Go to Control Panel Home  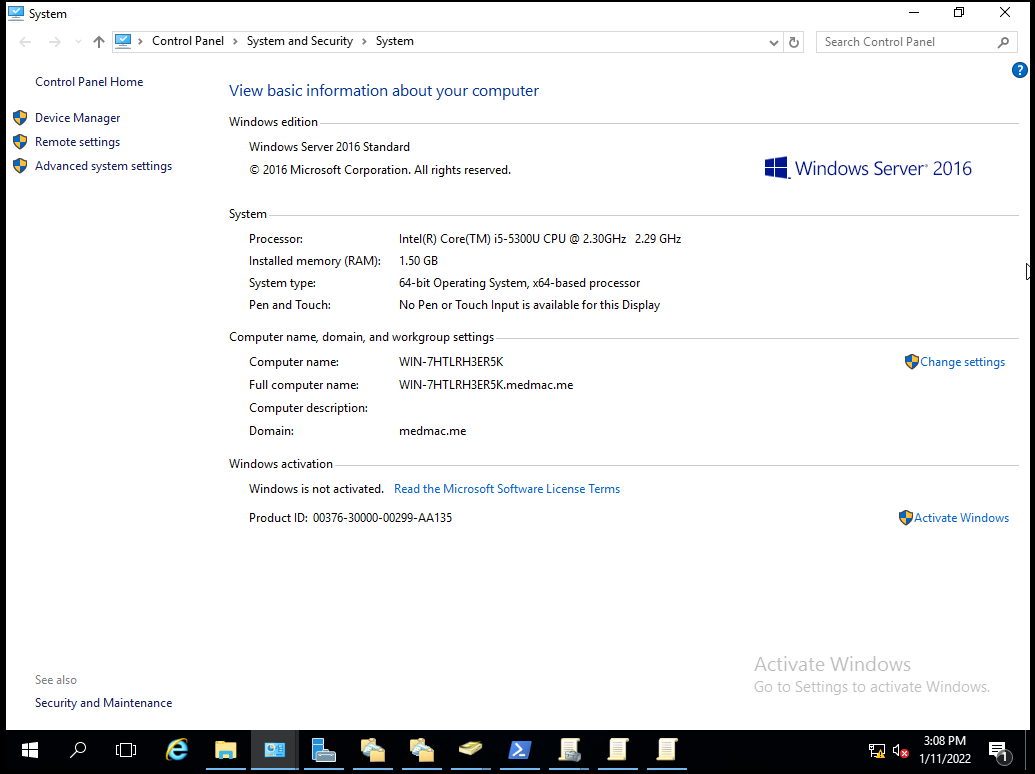(x=89, y=82)
